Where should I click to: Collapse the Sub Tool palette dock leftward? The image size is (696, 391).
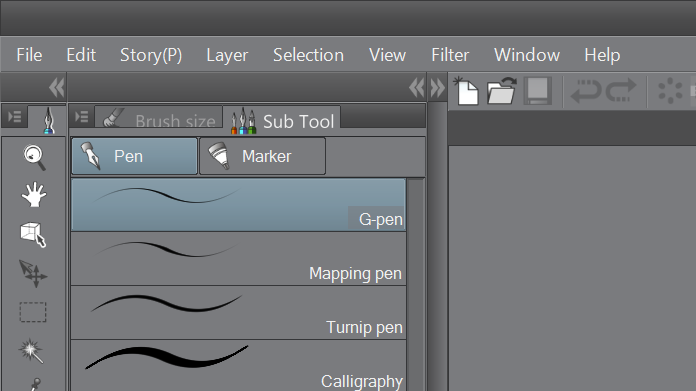pyautogui.click(x=417, y=87)
